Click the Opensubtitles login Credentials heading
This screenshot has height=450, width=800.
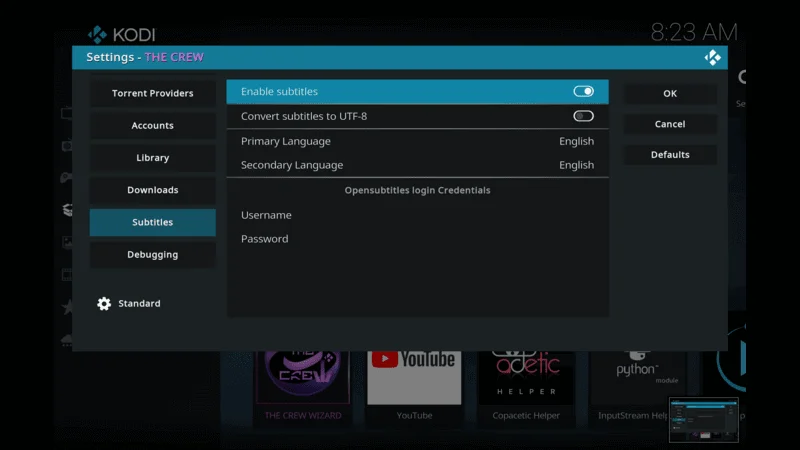click(x=417, y=190)
